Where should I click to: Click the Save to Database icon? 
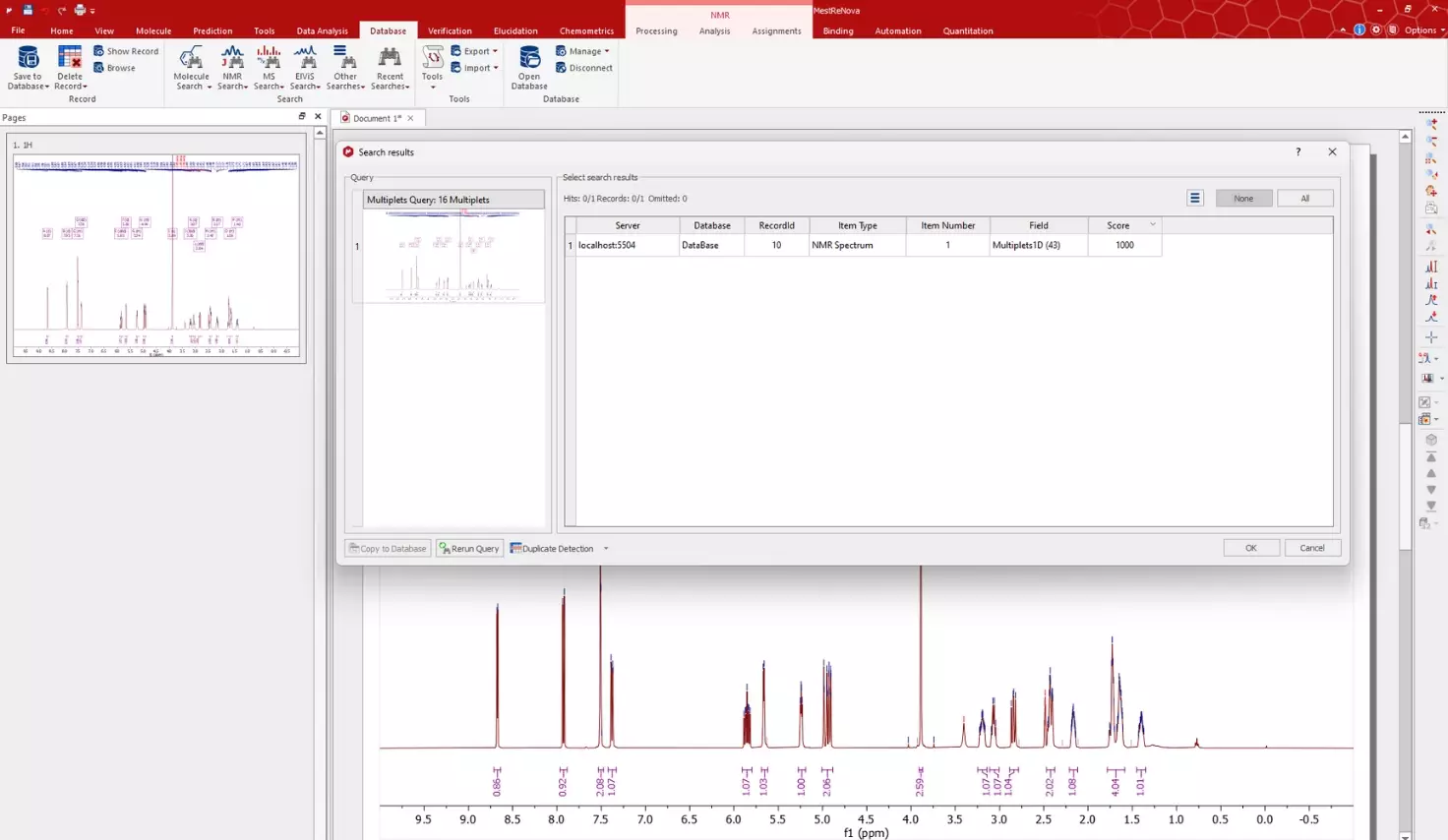[28, 59]
